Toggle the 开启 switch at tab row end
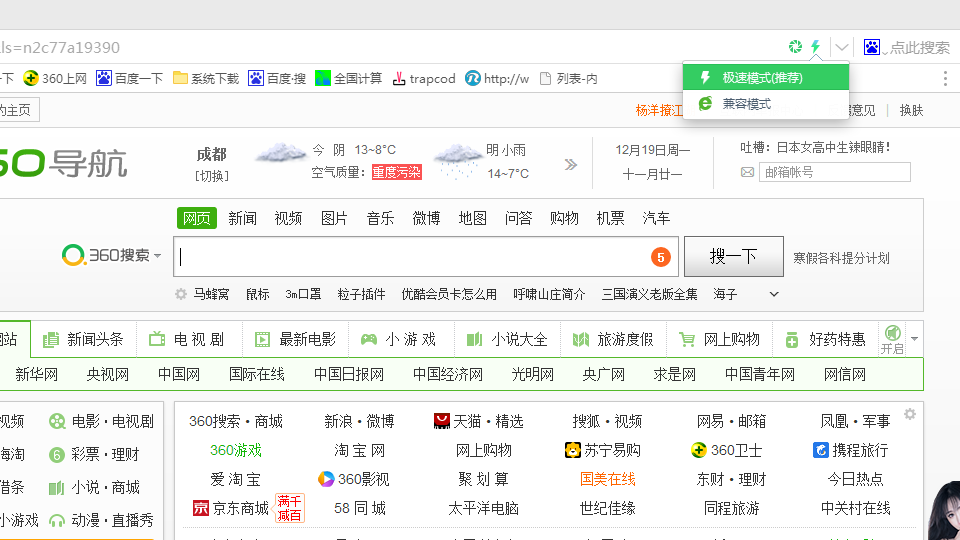The height and width of the screenshot is (540, 960). [x=892, y=340]
